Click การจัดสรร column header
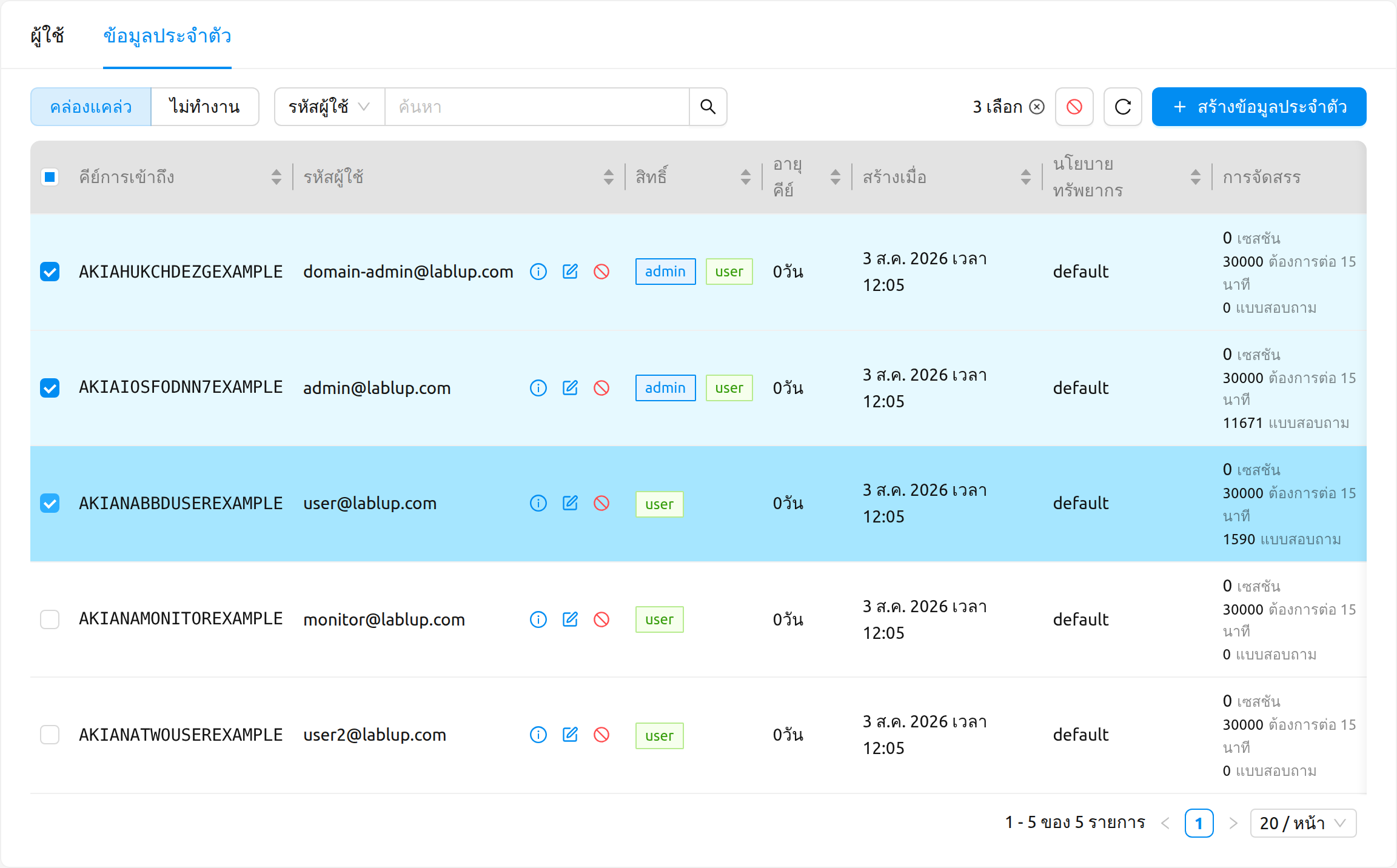This screenshot has height=868, width=1397. tap(1262, 177)
